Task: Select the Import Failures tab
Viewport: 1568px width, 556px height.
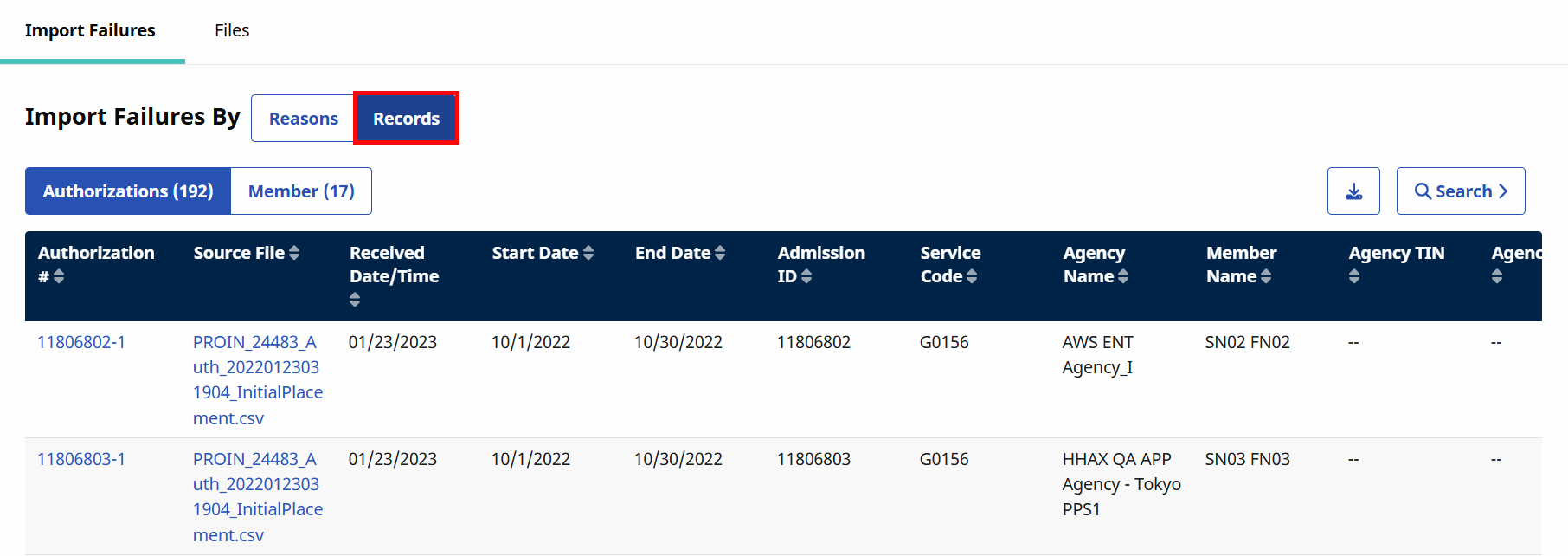Action: (x=90, y=30)
